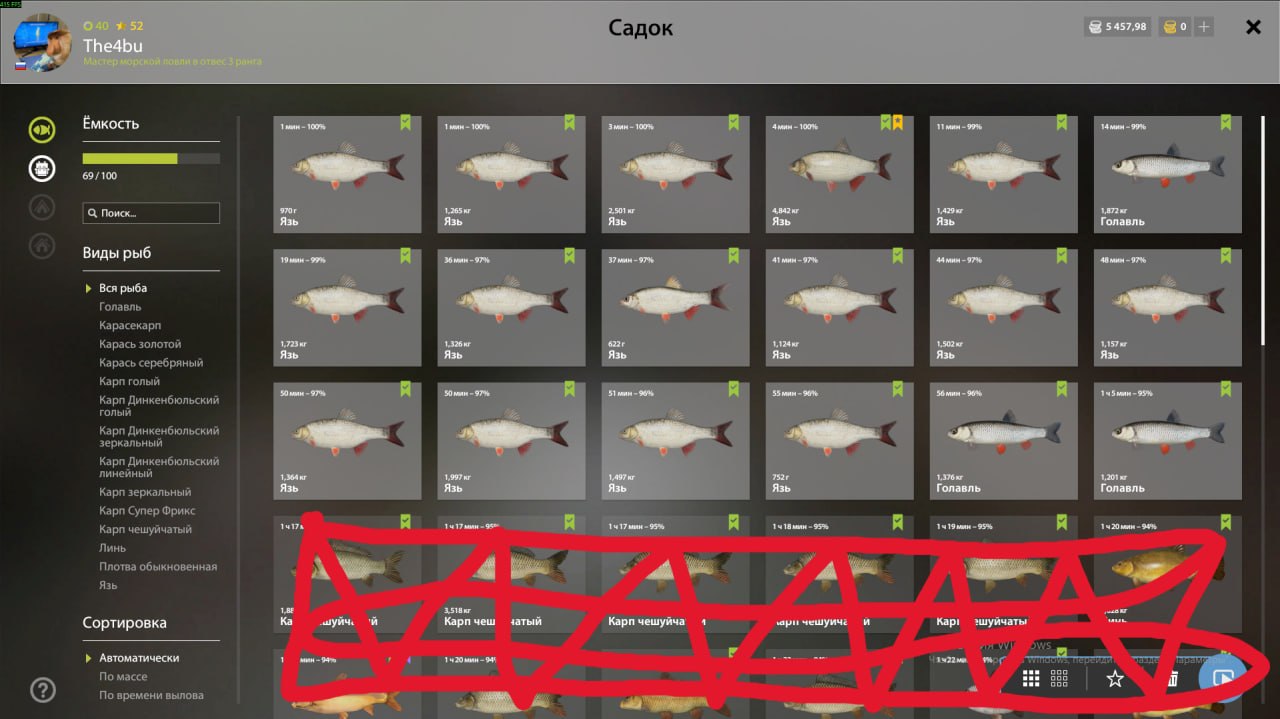
Task: Switch to large grid view icon
Action: click(x=1031, y=679)
